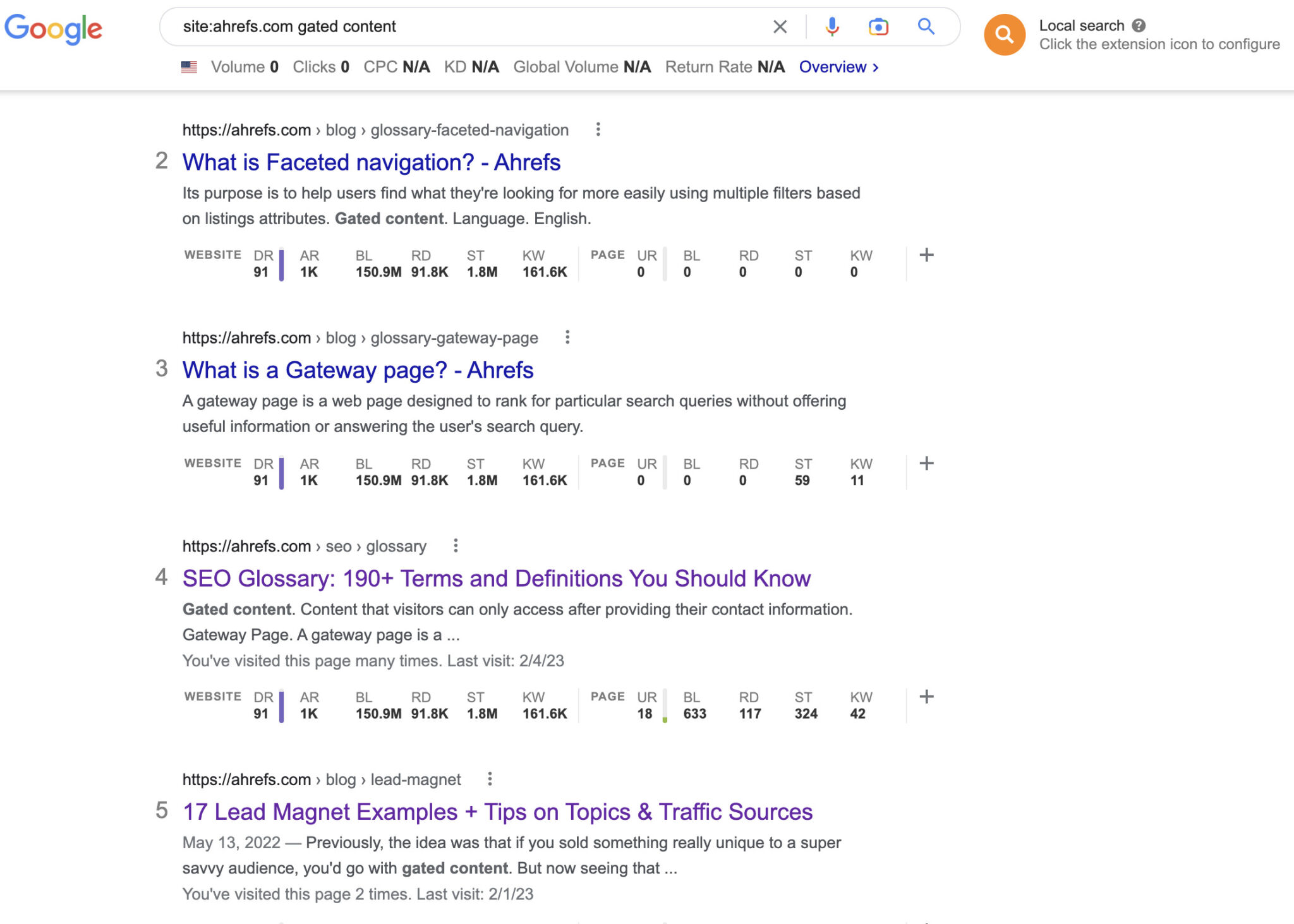Click page KW value 42 for SEO Glossary

(x=857, y=714)
